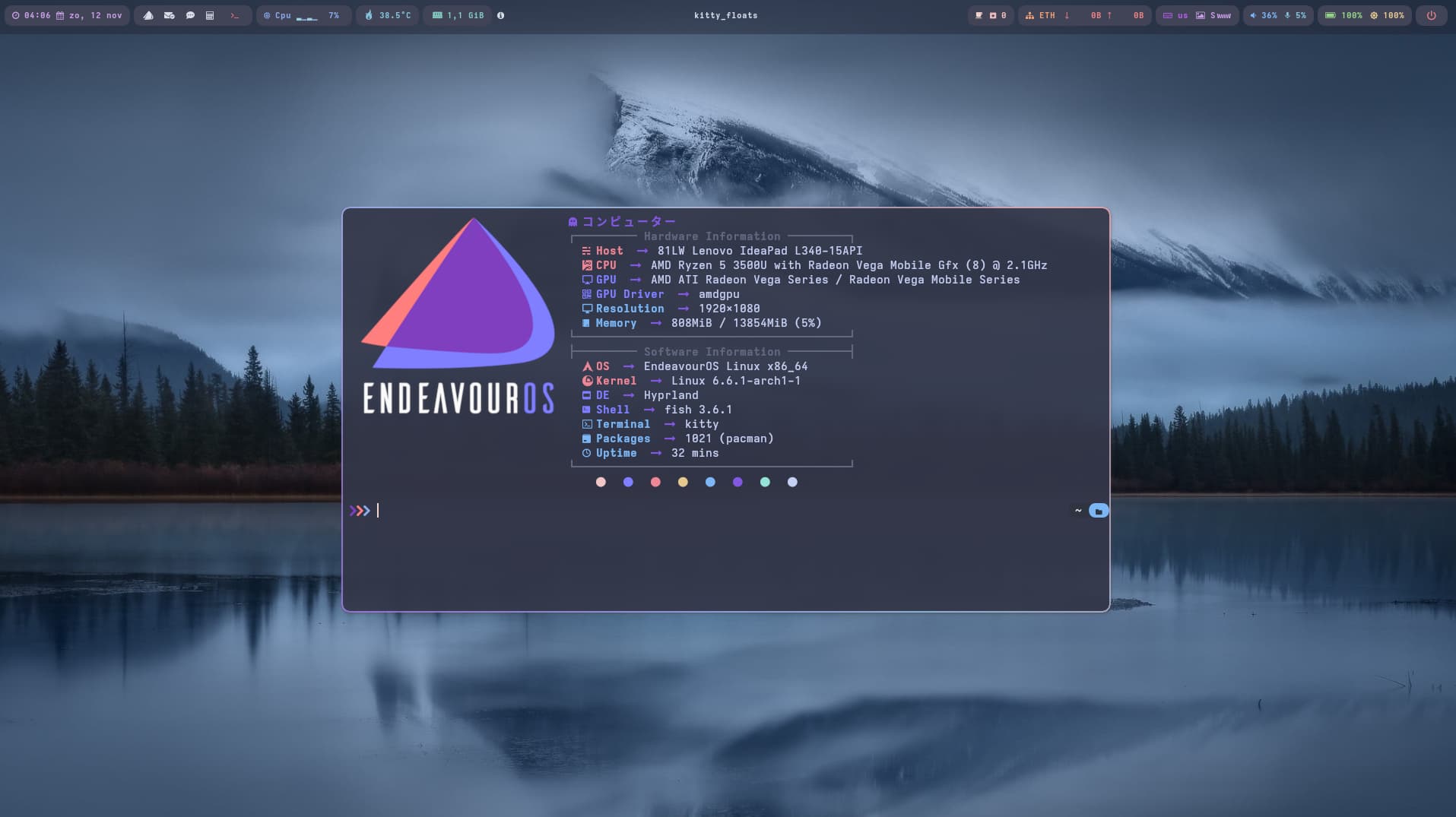1456x817 pixels.
Task: Click the yellow color dot in terminal
Action: [683, 482]
